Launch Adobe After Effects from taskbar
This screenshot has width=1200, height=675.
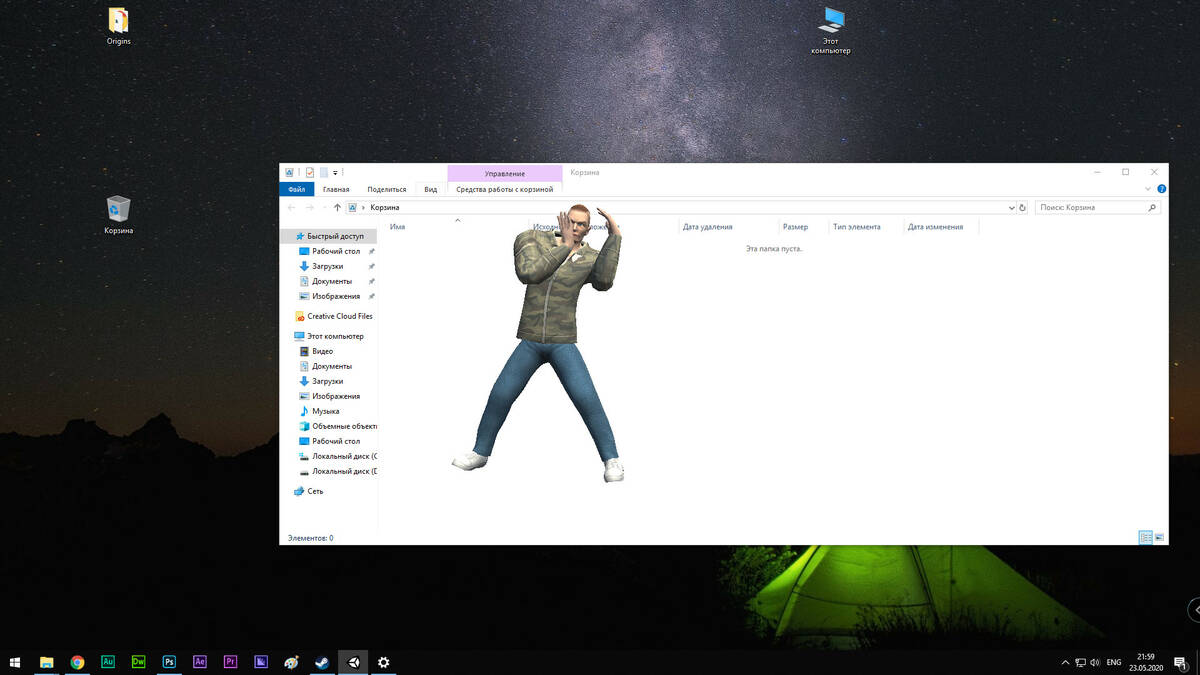coord(200,662)
